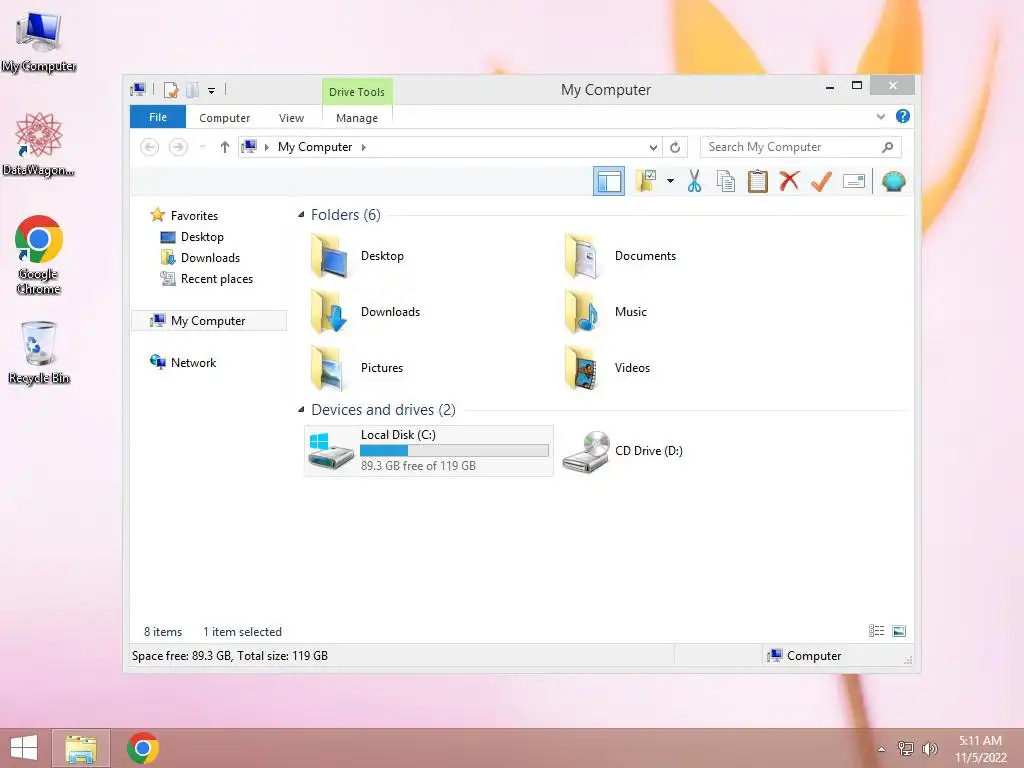Collapse the Folders (6) group
The height and width of the screenshot is (768, 1024).
[x=301, y=215]
